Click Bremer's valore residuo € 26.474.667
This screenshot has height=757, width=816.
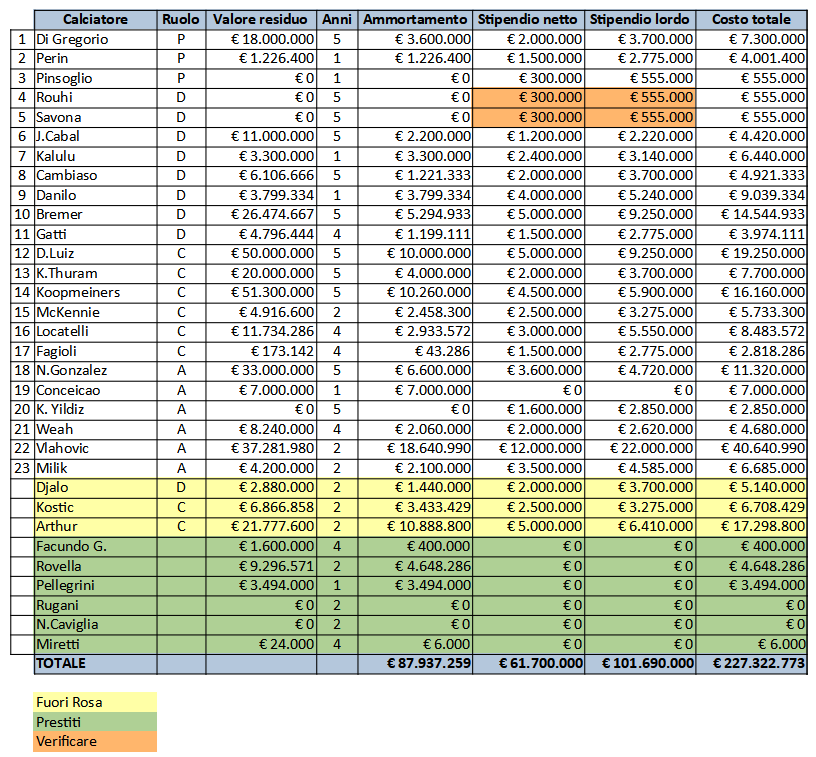[261, 214]
